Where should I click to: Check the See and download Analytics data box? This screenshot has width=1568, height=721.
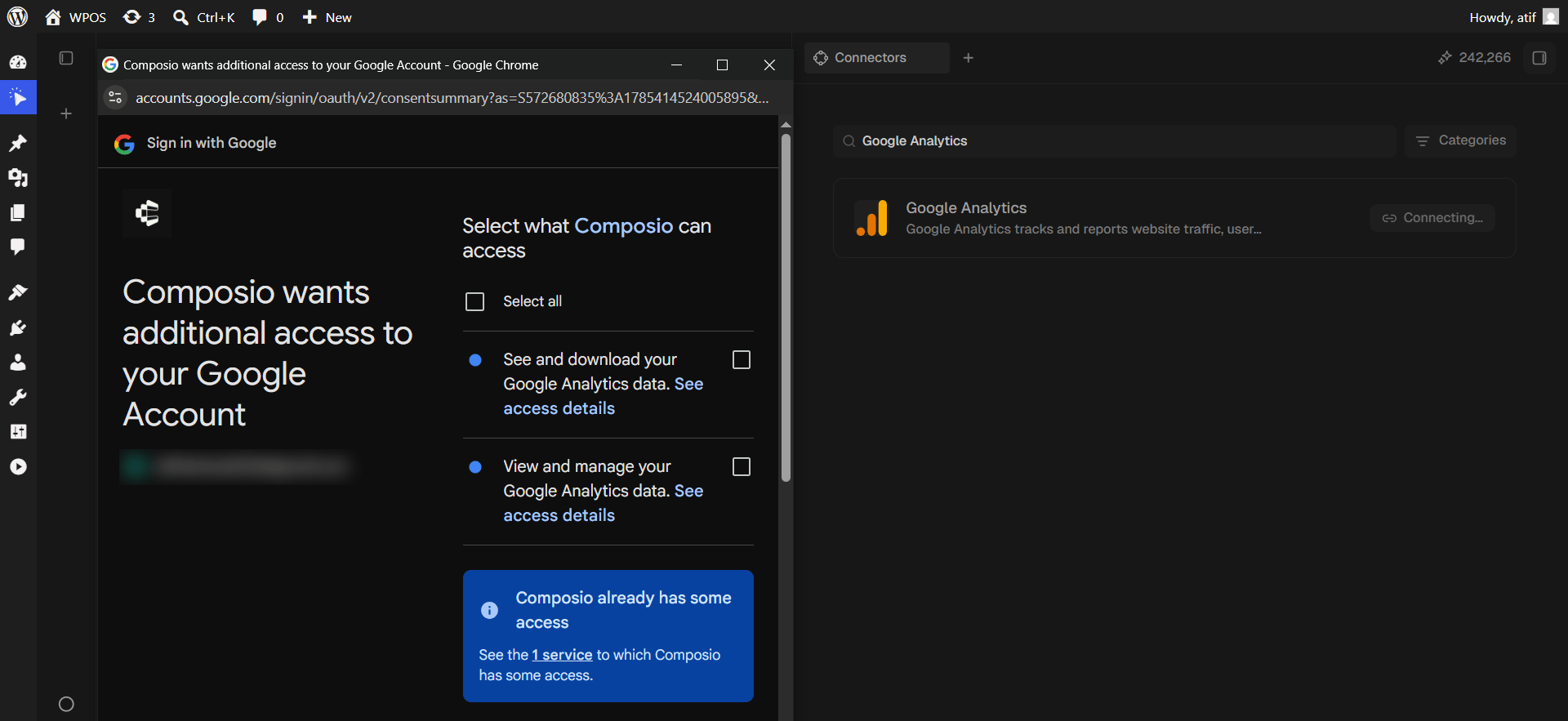pos(742,360)
